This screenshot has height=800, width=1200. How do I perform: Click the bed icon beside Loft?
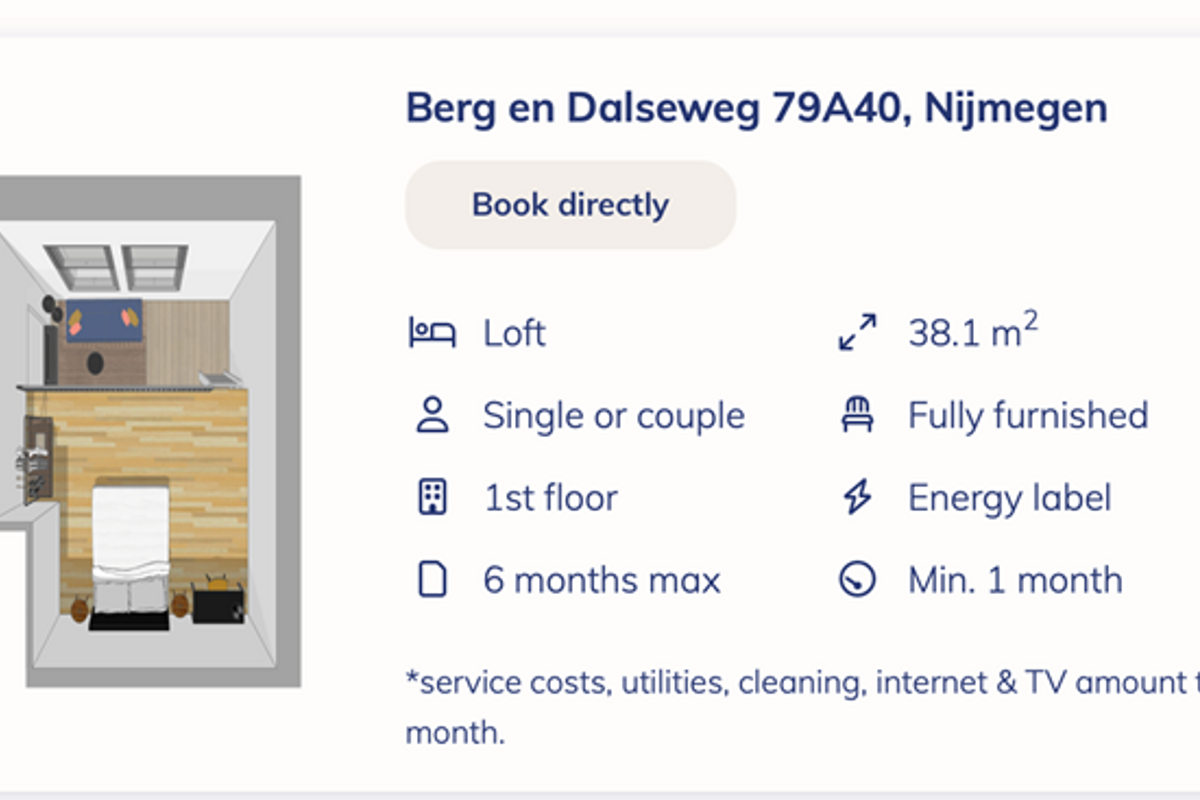432,332
